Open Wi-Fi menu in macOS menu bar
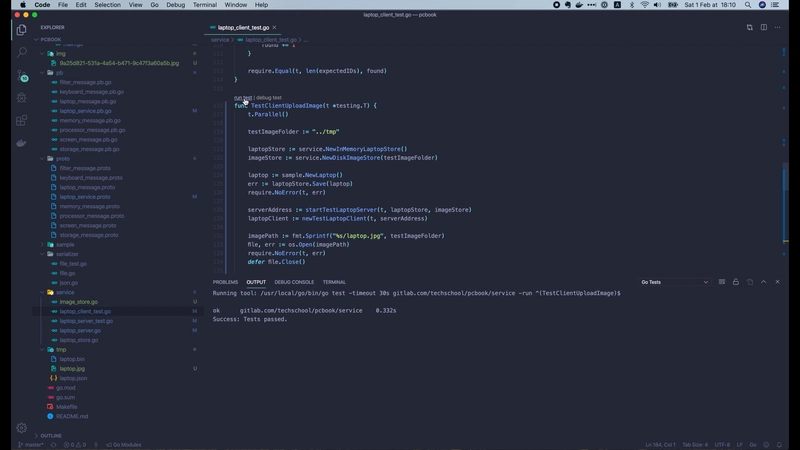The height and width of the screenshot is (450, 800). [x=644, y=5]
